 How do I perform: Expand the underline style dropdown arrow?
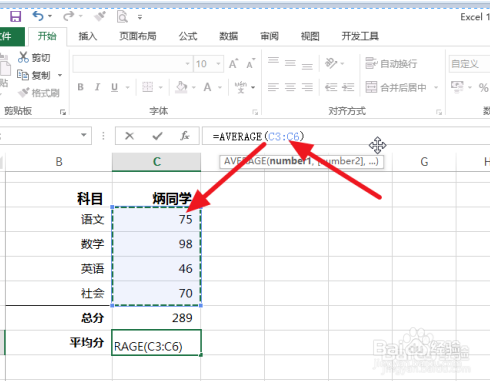coord(127,88)
